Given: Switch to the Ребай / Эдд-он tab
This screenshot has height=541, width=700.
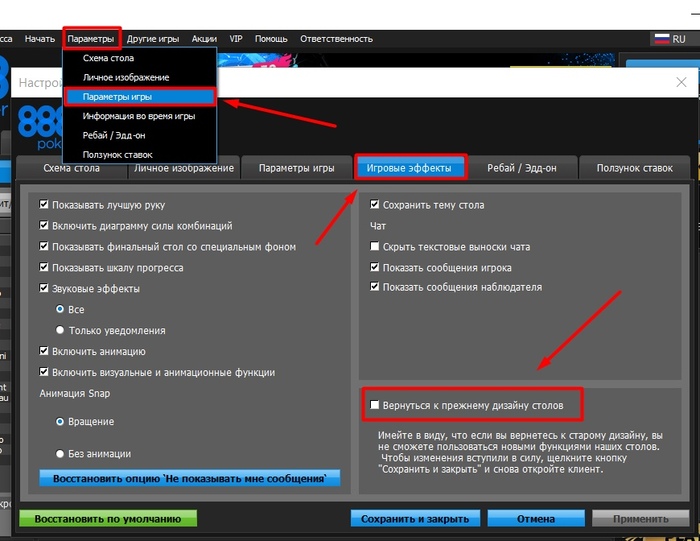Looking at the screenshot, I should (521, 168).
